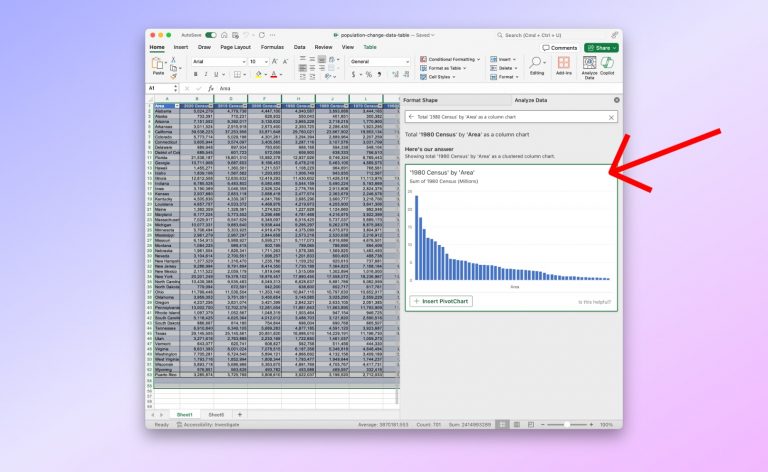Image resolution: width=768 pixels, height=472 pixels.
Task: Click the Add-ins icon
Action: pos(564,66)
